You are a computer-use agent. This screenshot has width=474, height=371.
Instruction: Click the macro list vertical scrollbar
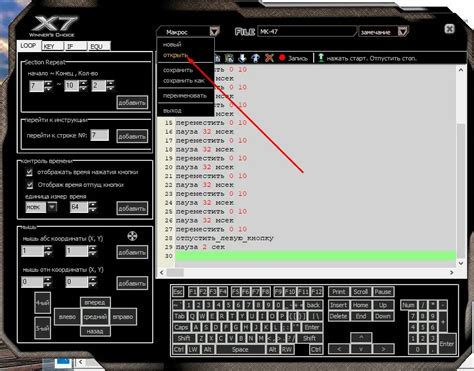[461, 166]
